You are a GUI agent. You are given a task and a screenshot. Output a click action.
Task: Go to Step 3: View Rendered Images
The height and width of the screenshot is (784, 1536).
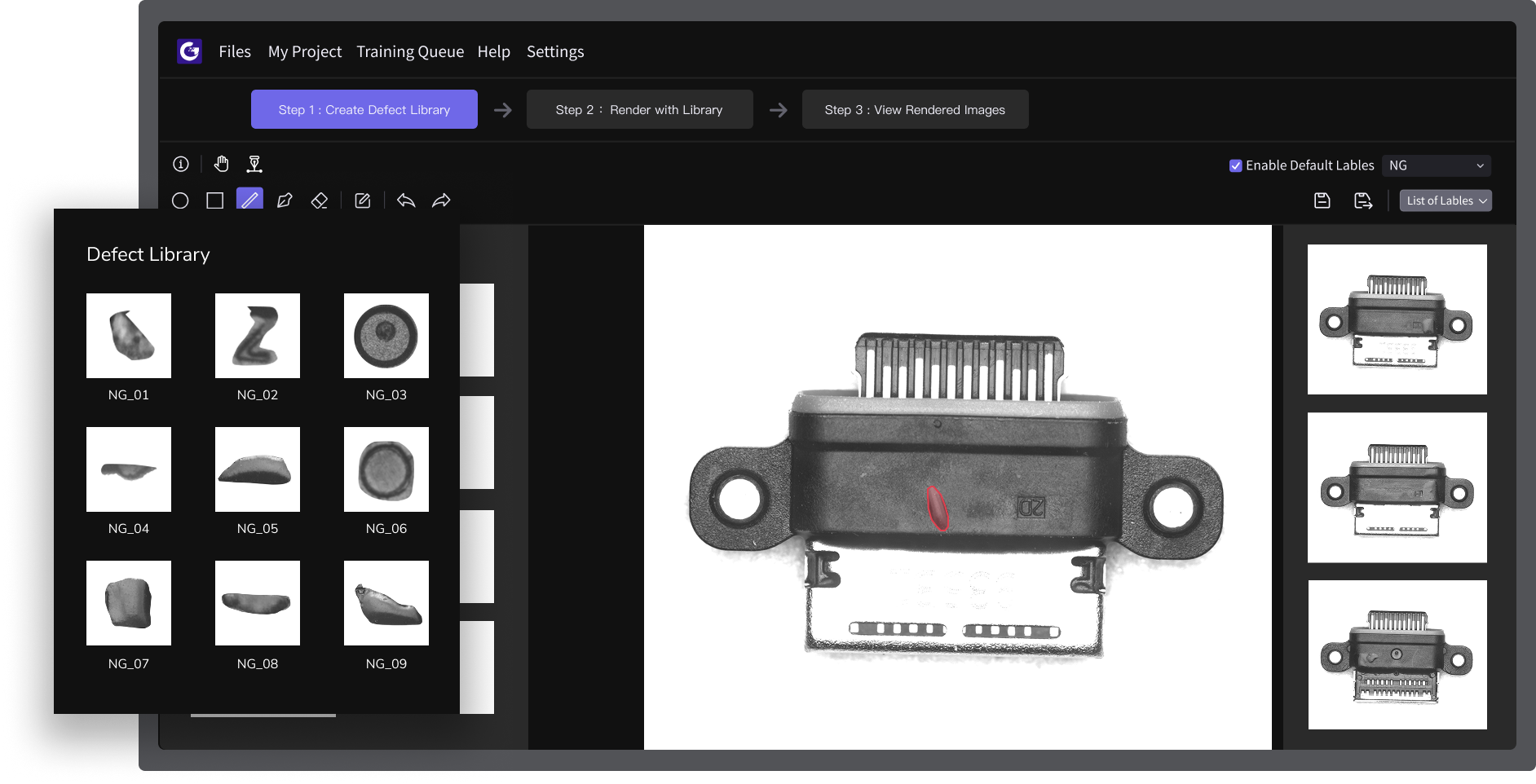tap(915, 109)
